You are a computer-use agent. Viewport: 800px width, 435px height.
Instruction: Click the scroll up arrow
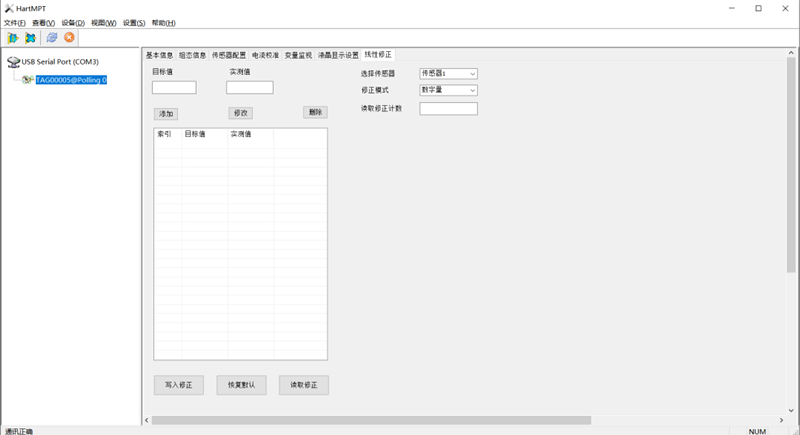pos(791,53)
